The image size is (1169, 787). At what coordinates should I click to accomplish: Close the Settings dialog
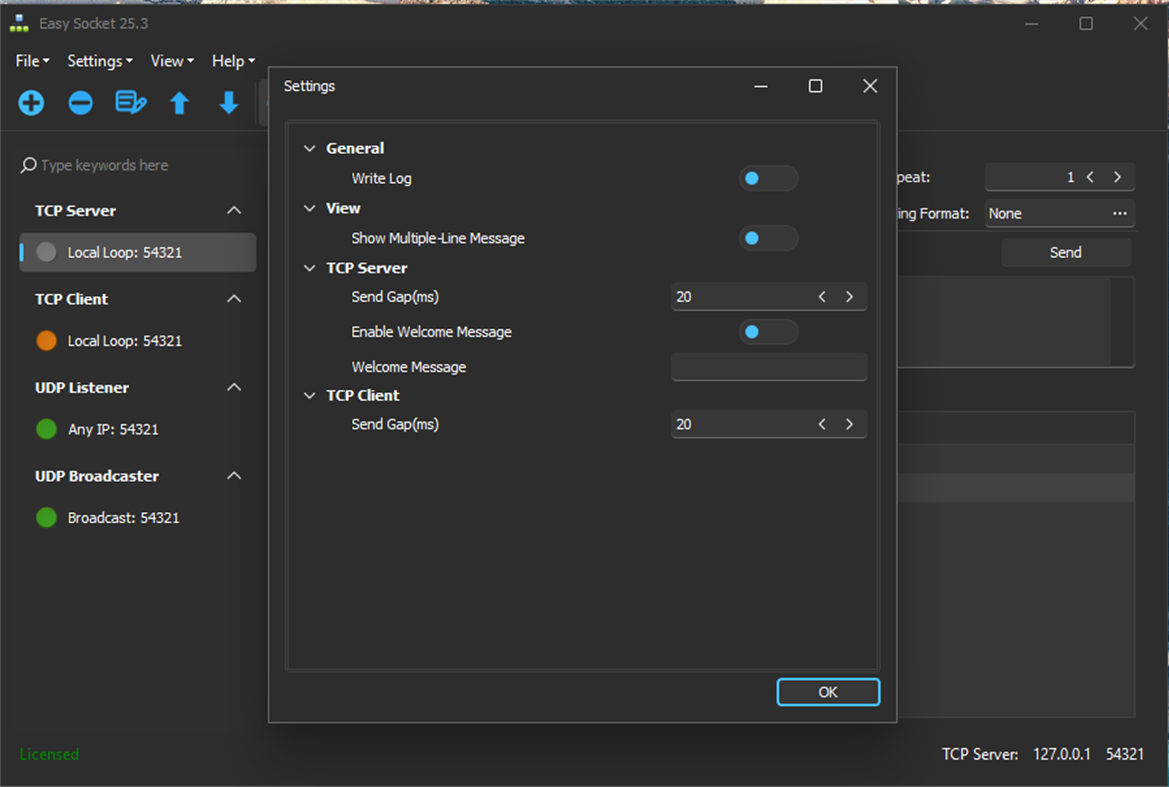tap(870, 86)
